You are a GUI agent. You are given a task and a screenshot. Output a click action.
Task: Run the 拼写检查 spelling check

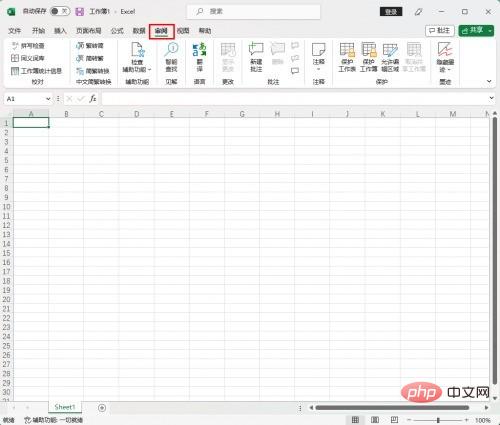pyautogui.click(x=28, y=46)
